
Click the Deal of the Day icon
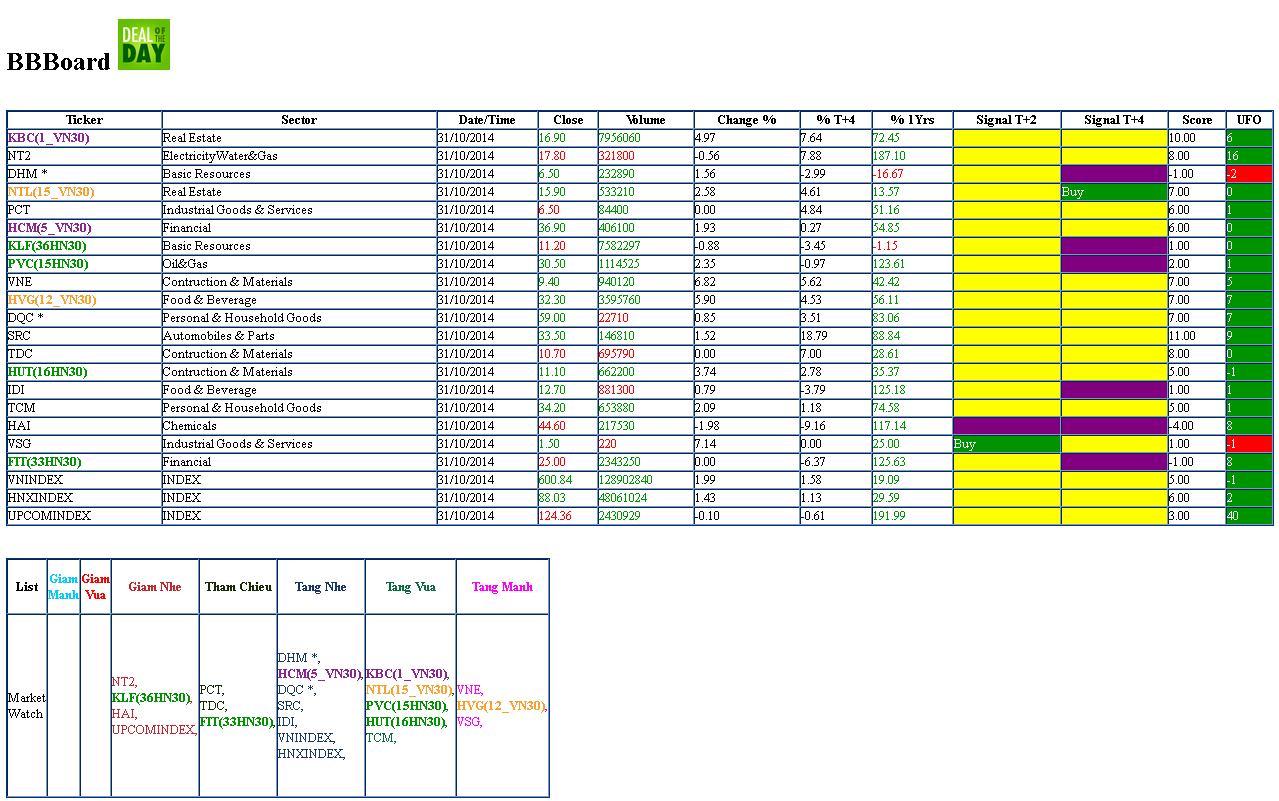pos(144,45)
